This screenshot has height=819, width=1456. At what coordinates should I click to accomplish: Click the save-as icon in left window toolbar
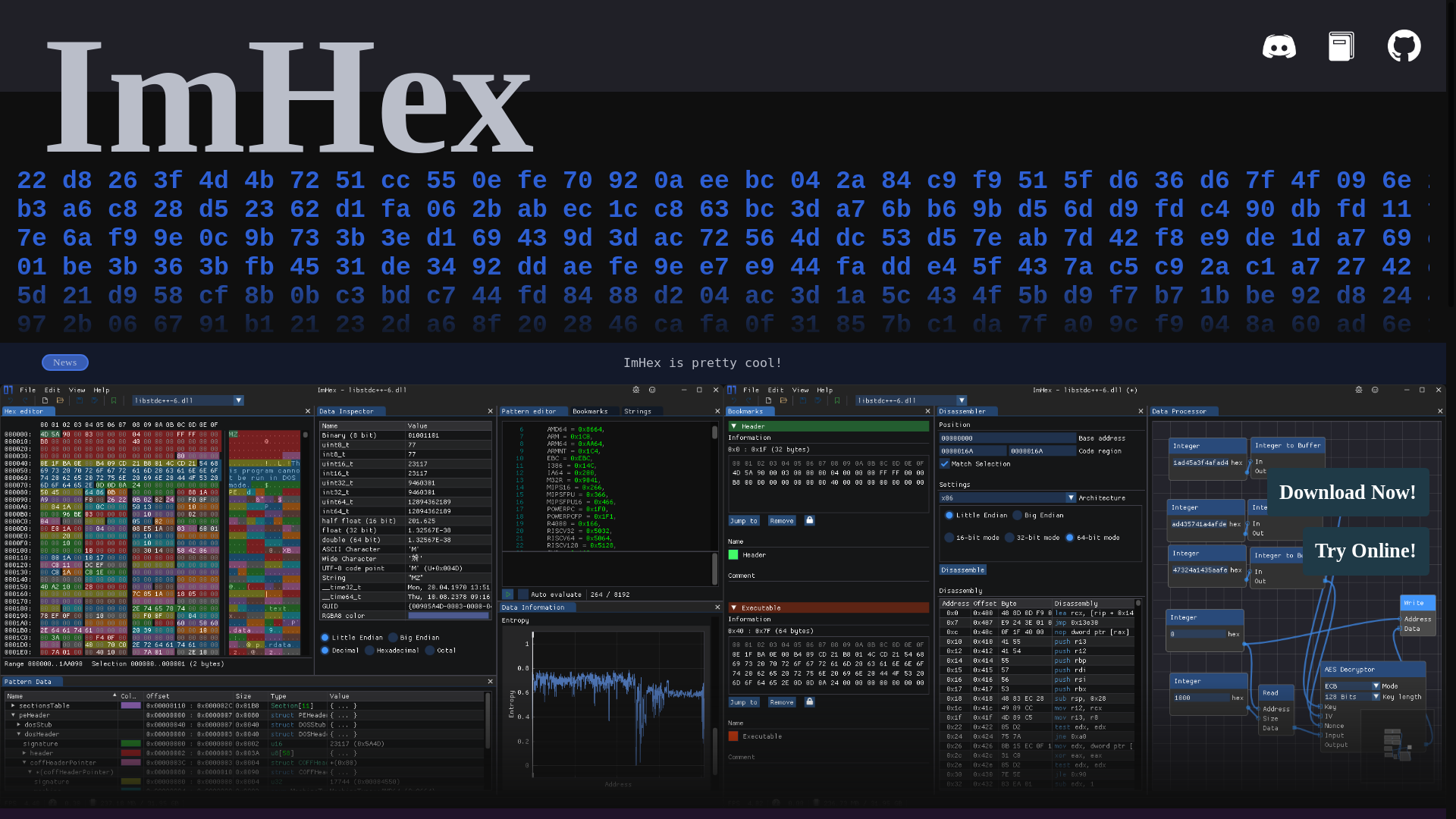coord(95,400)
